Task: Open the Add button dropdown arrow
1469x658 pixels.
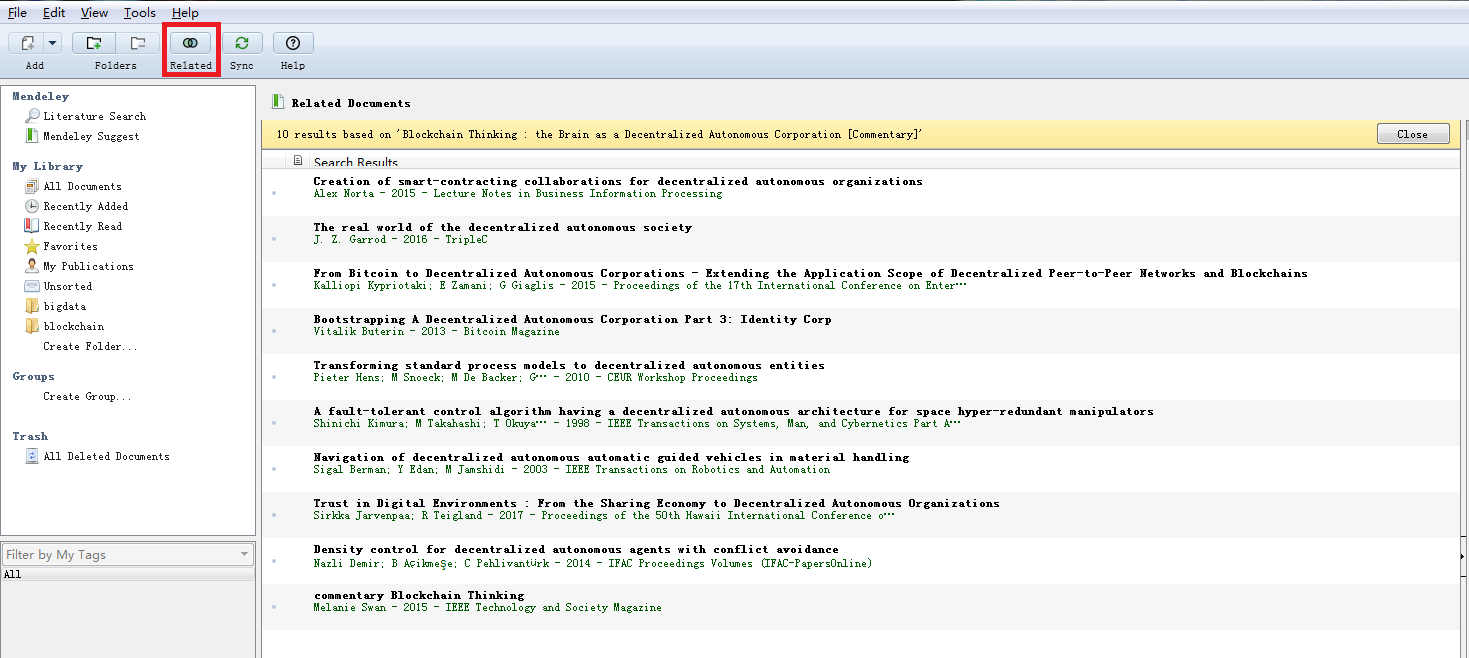Action: (52, 43)
